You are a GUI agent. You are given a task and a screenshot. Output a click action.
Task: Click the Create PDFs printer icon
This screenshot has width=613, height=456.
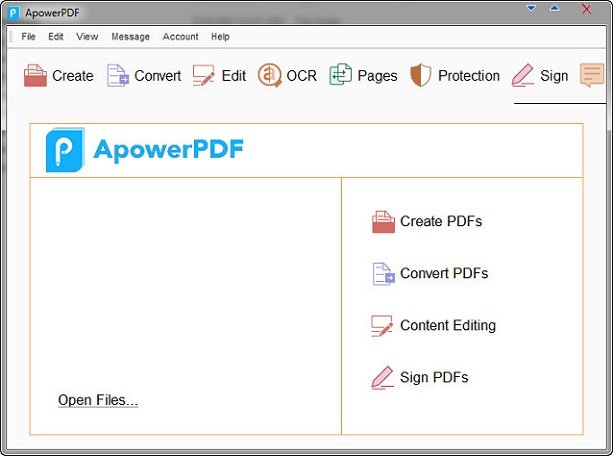(x=383, y=222)
